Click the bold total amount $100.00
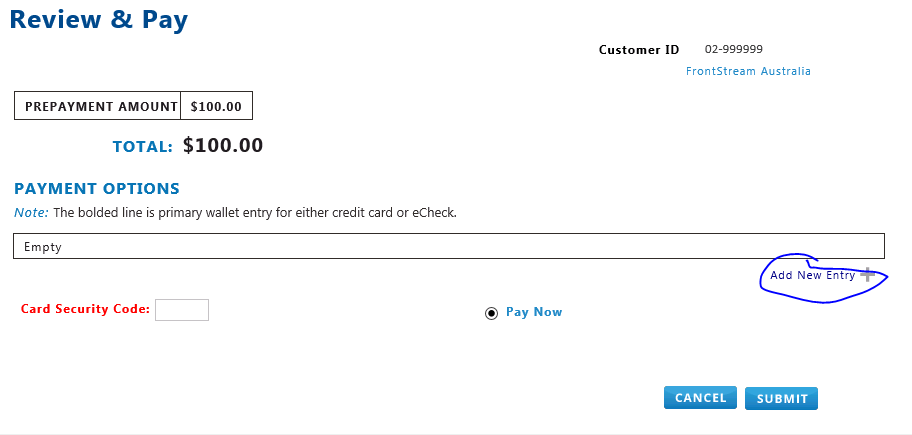The image size is (912, 435). point(223,146)
